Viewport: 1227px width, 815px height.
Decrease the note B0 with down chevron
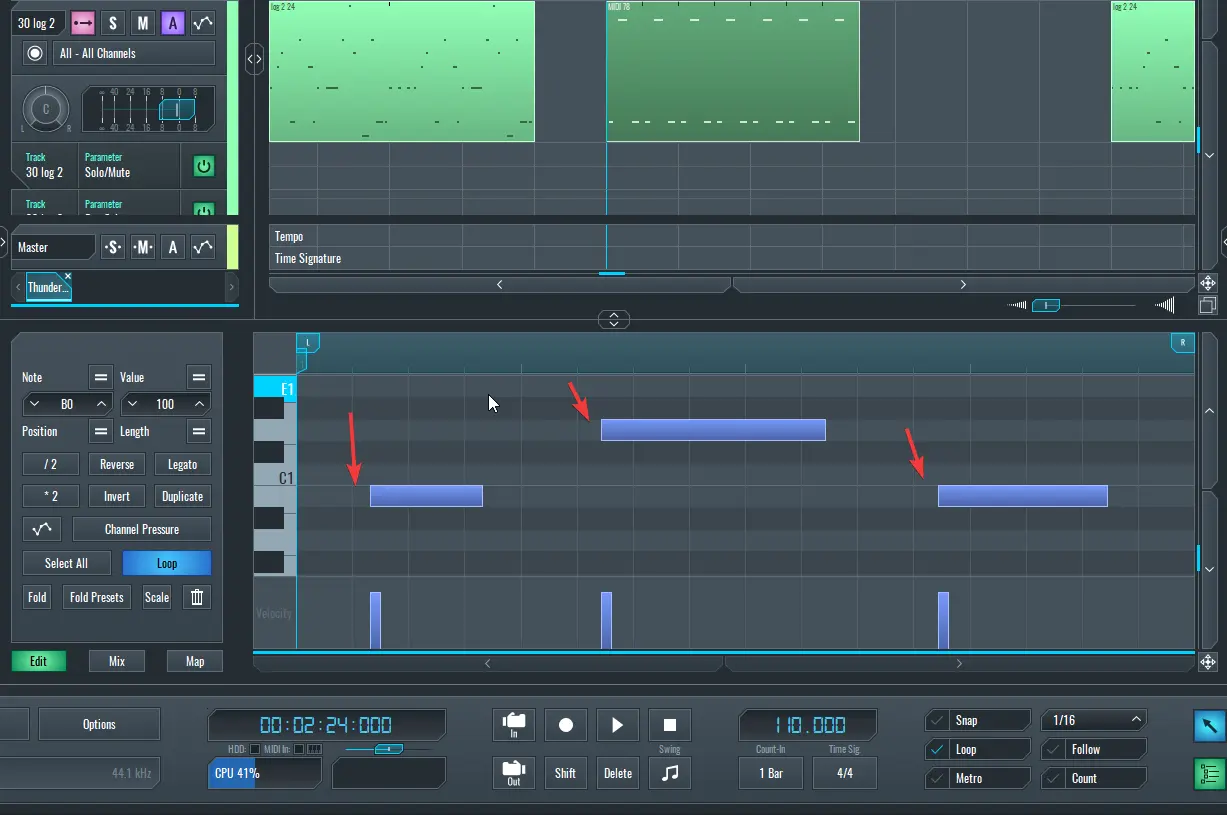point(34,404)
